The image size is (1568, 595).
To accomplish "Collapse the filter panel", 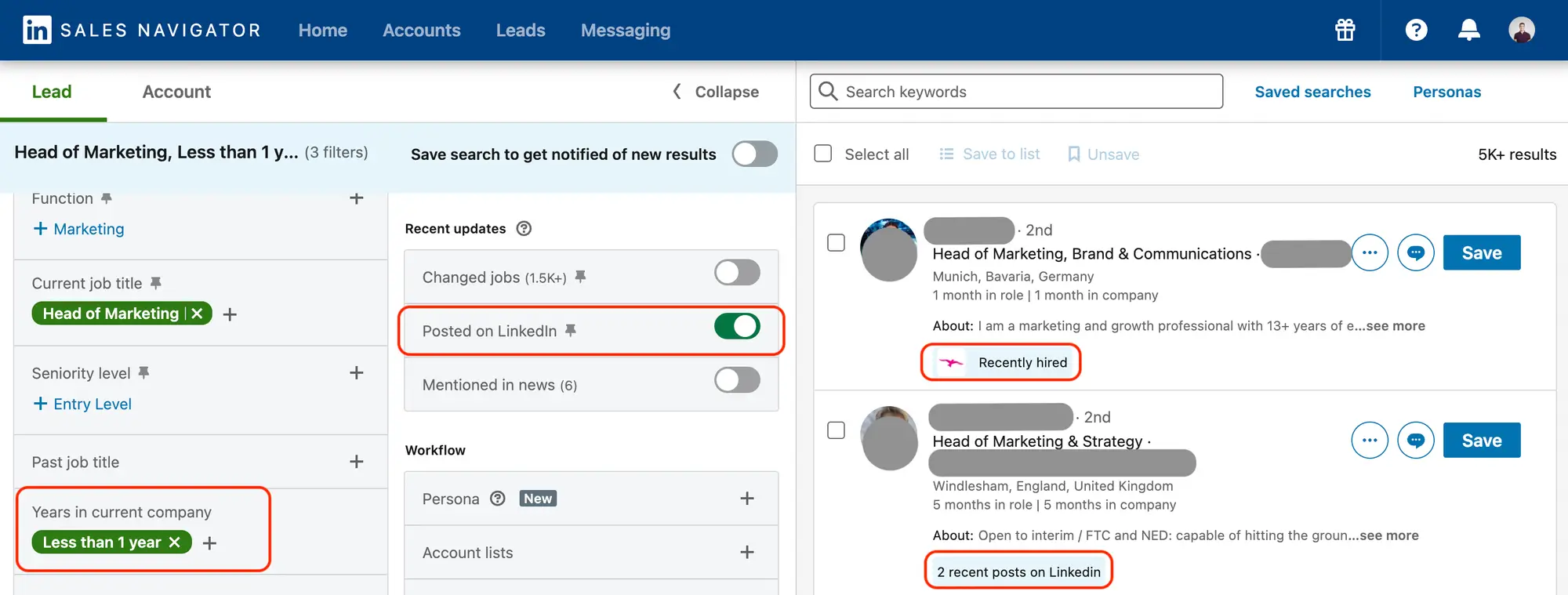I will click(x=715, y=92).
